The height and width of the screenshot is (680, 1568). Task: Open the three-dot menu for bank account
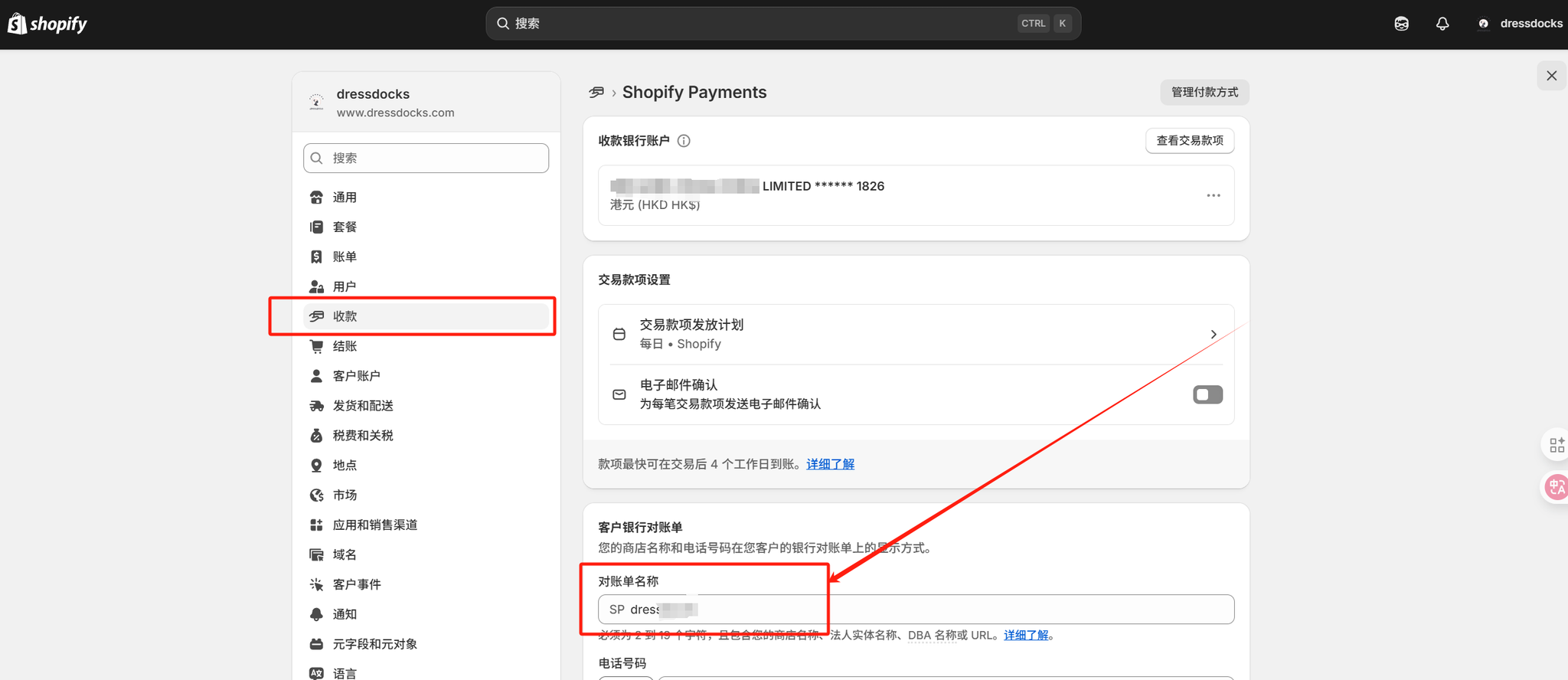1214,195
